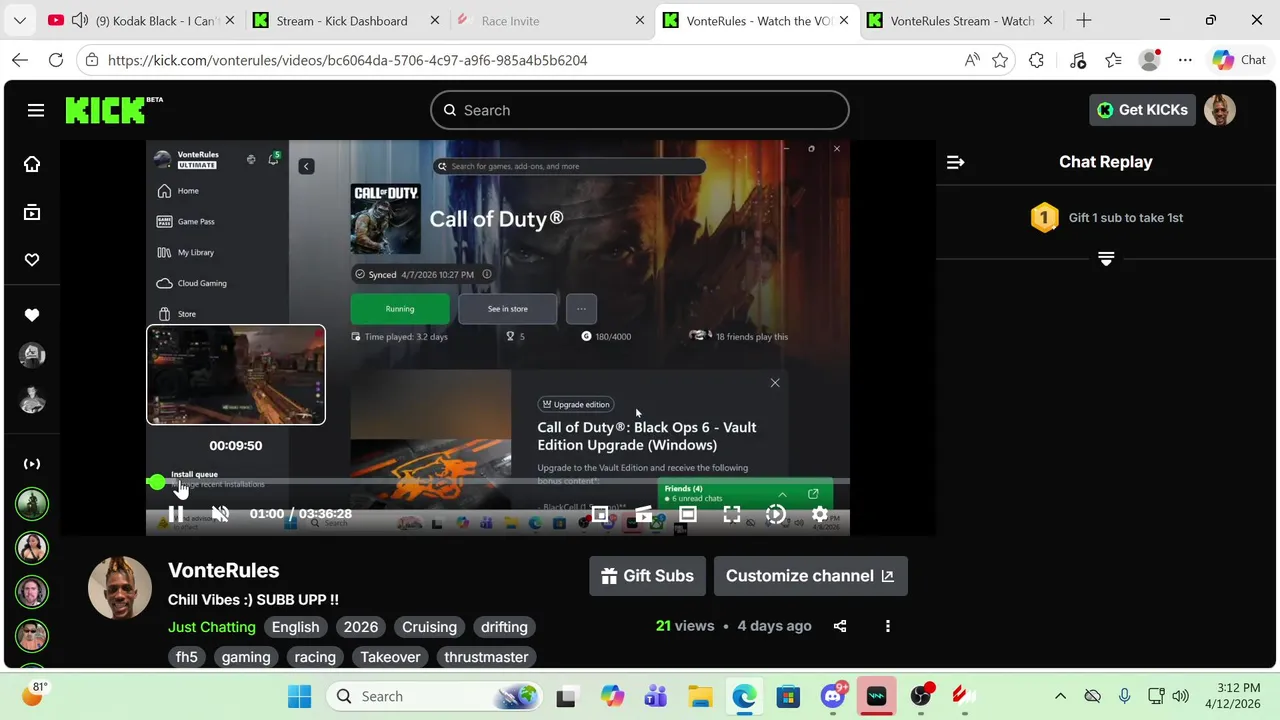Open a new browser tab
Image resolution: width=1280 pixels, height=720 pixels.
[x=1084, y=21]
